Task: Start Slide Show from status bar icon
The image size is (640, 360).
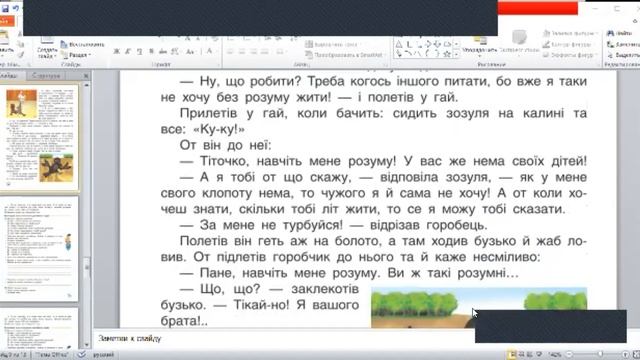Action: coord(539,354)
